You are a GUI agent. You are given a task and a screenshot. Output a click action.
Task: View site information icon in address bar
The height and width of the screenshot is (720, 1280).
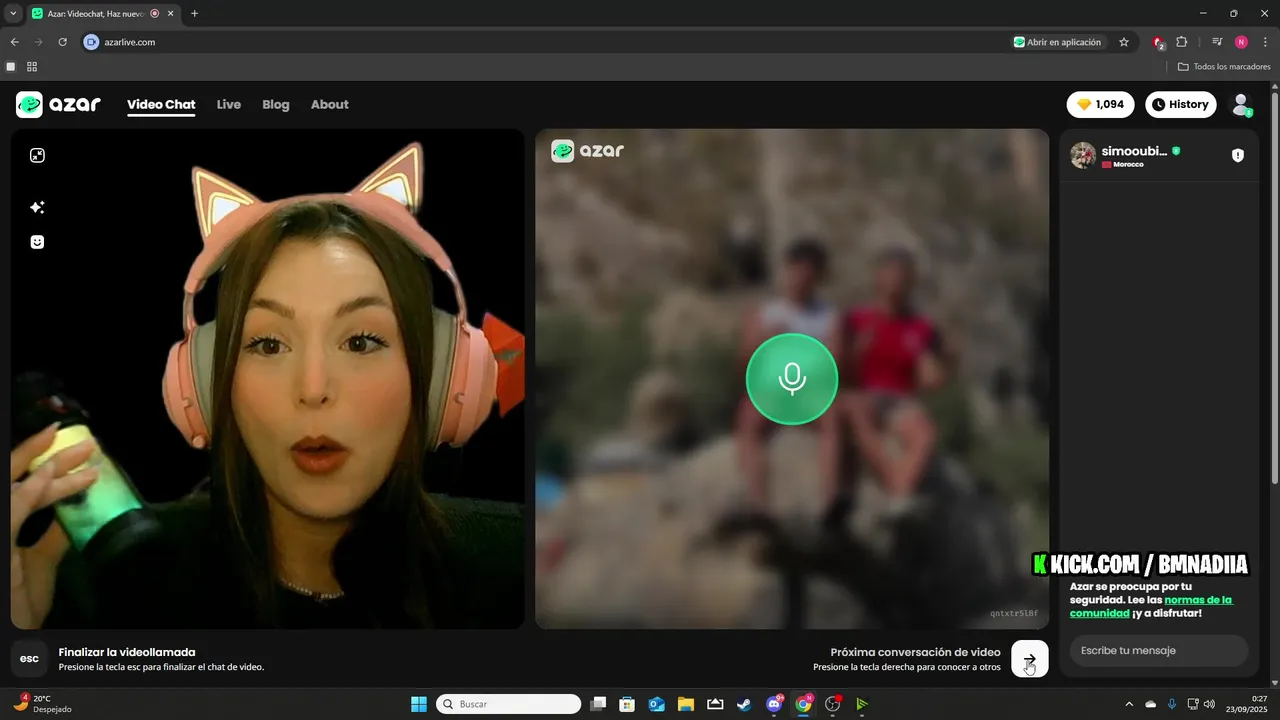coord(91,42)
